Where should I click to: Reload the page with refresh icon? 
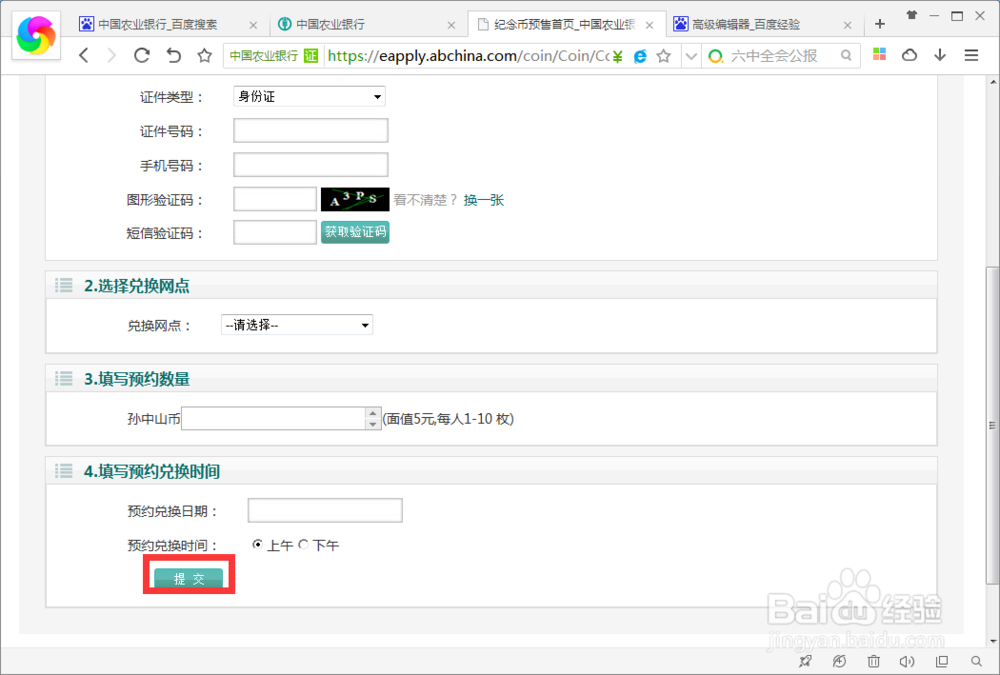click(142, 56)
